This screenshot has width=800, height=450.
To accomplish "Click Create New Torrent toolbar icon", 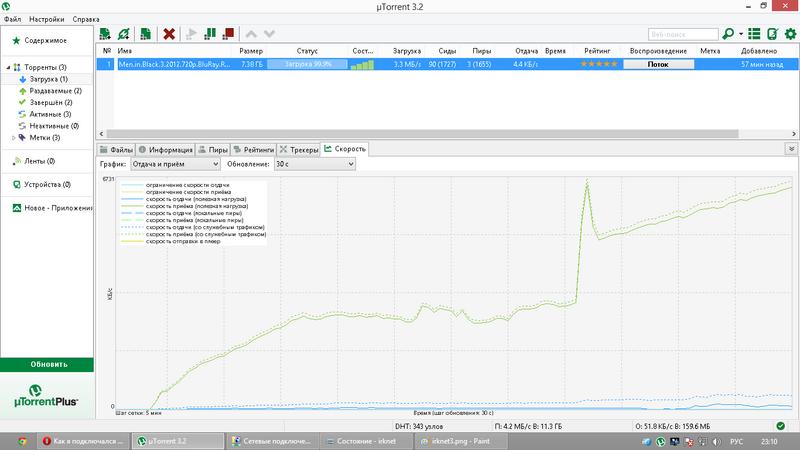I will 145,34.
